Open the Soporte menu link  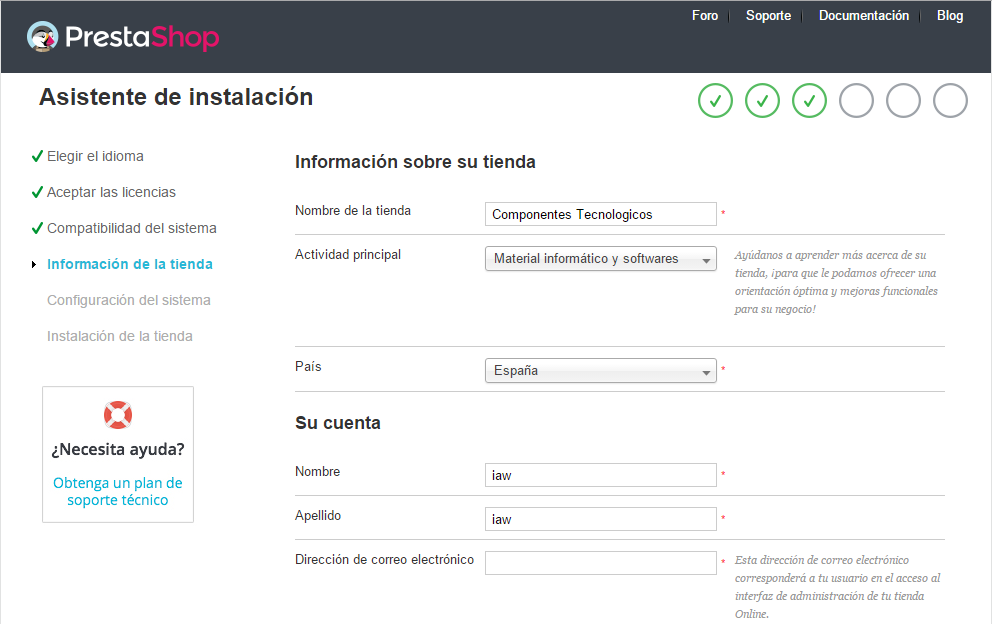click(x=768, y=16)
